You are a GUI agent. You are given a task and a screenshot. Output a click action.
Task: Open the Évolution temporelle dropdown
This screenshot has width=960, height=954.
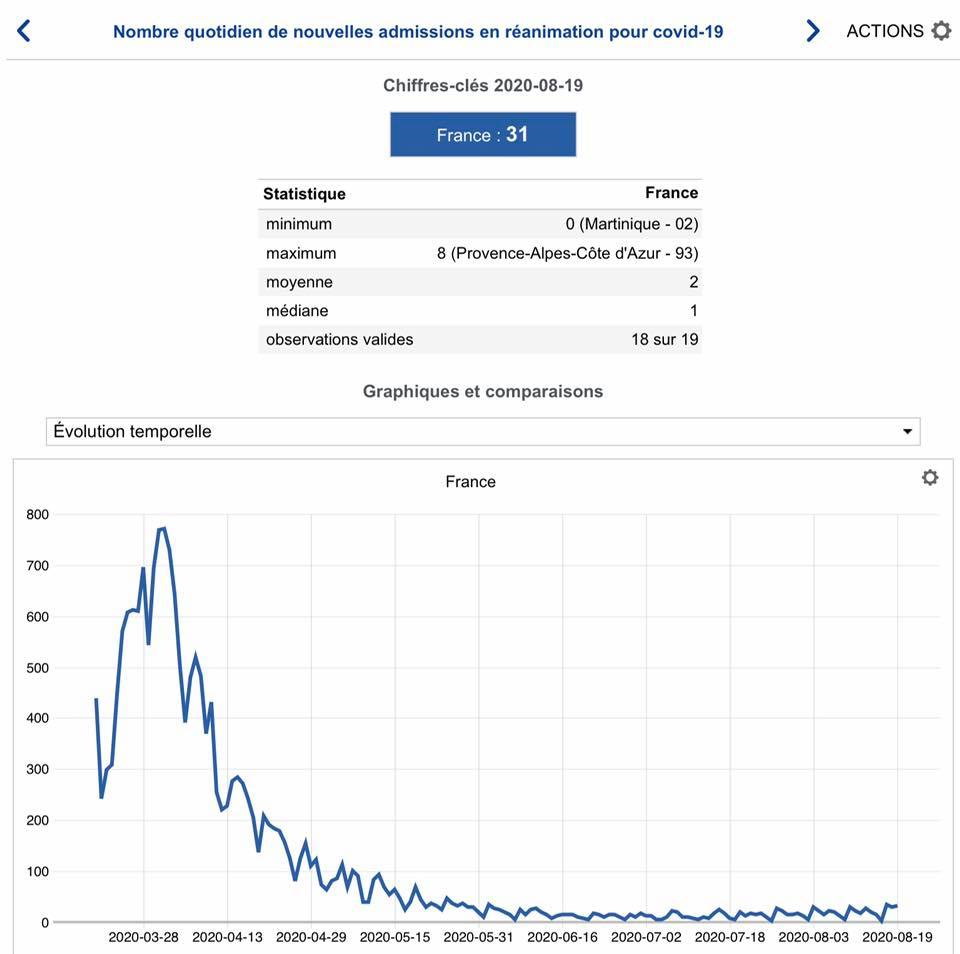(483, 432)
